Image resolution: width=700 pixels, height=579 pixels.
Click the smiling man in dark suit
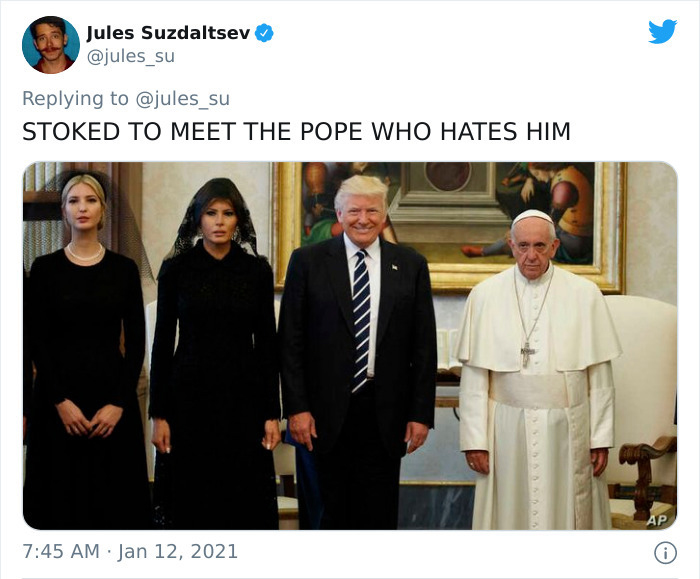click(x=356, y=360)
